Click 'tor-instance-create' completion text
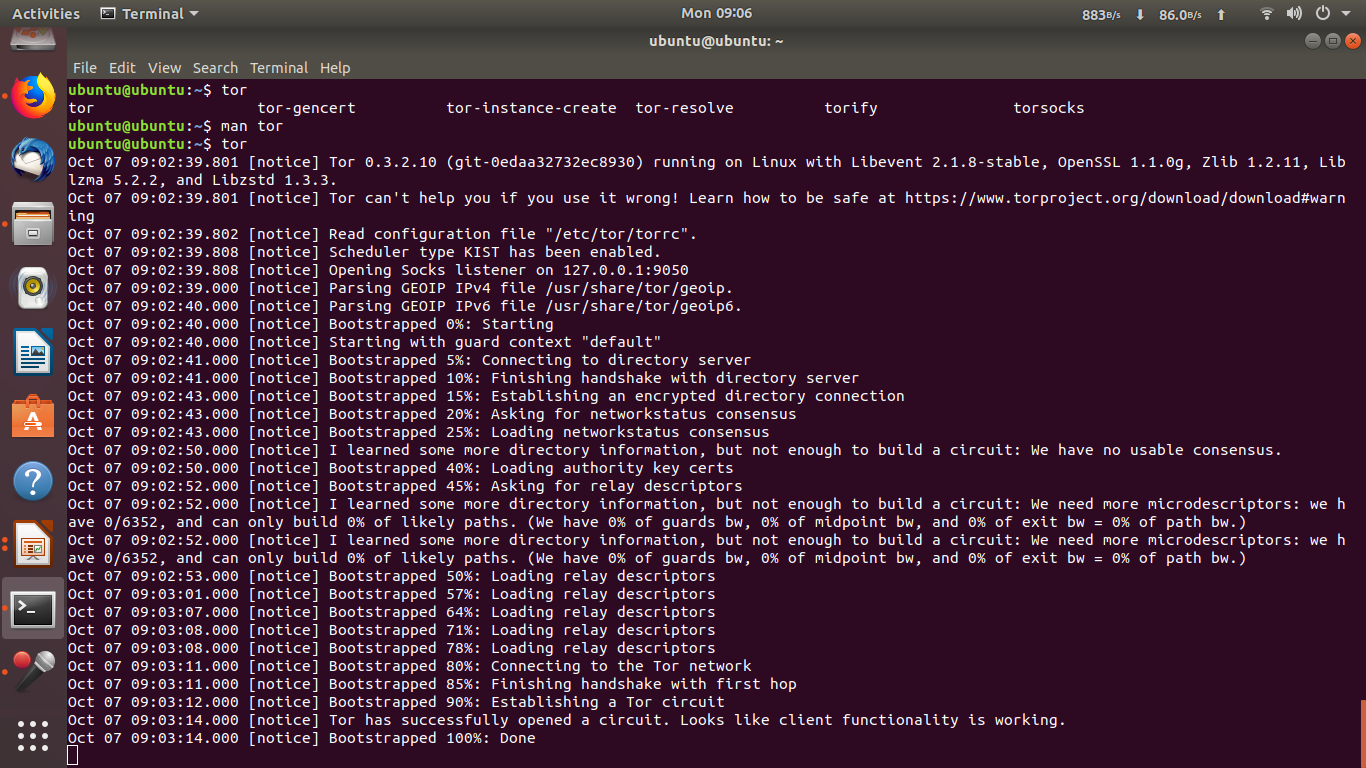 click(x=531, y=108)
